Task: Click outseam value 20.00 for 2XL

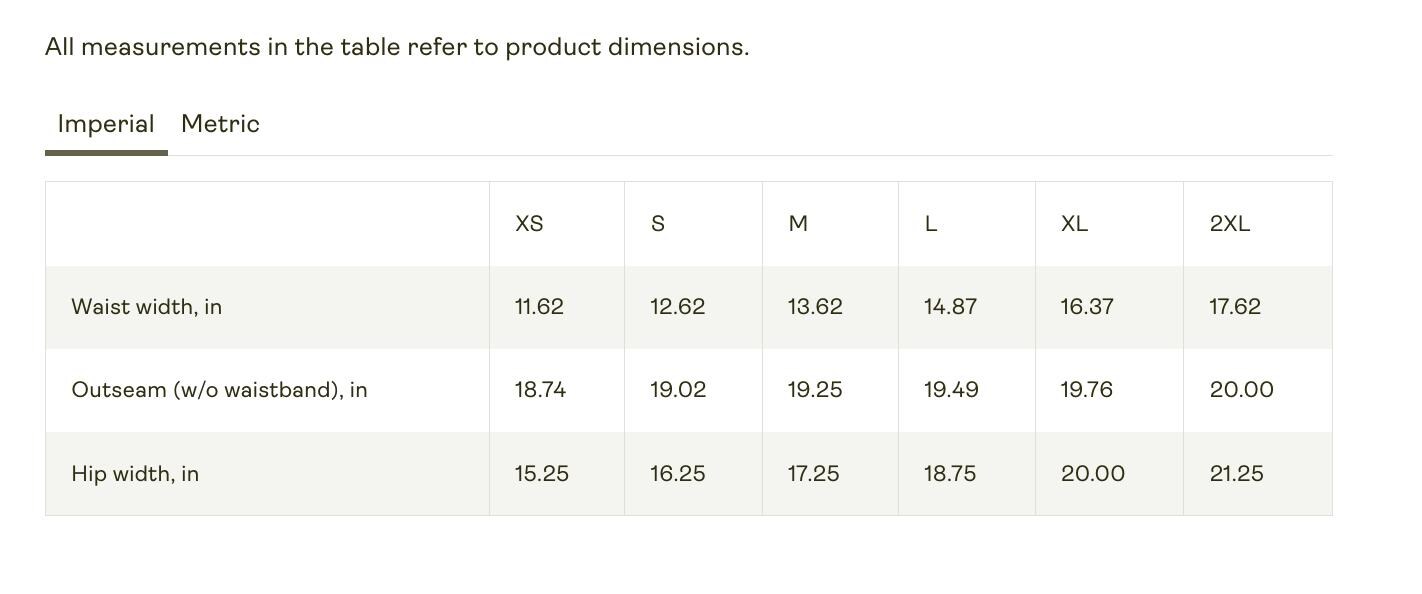Action: click(1242, 390)
